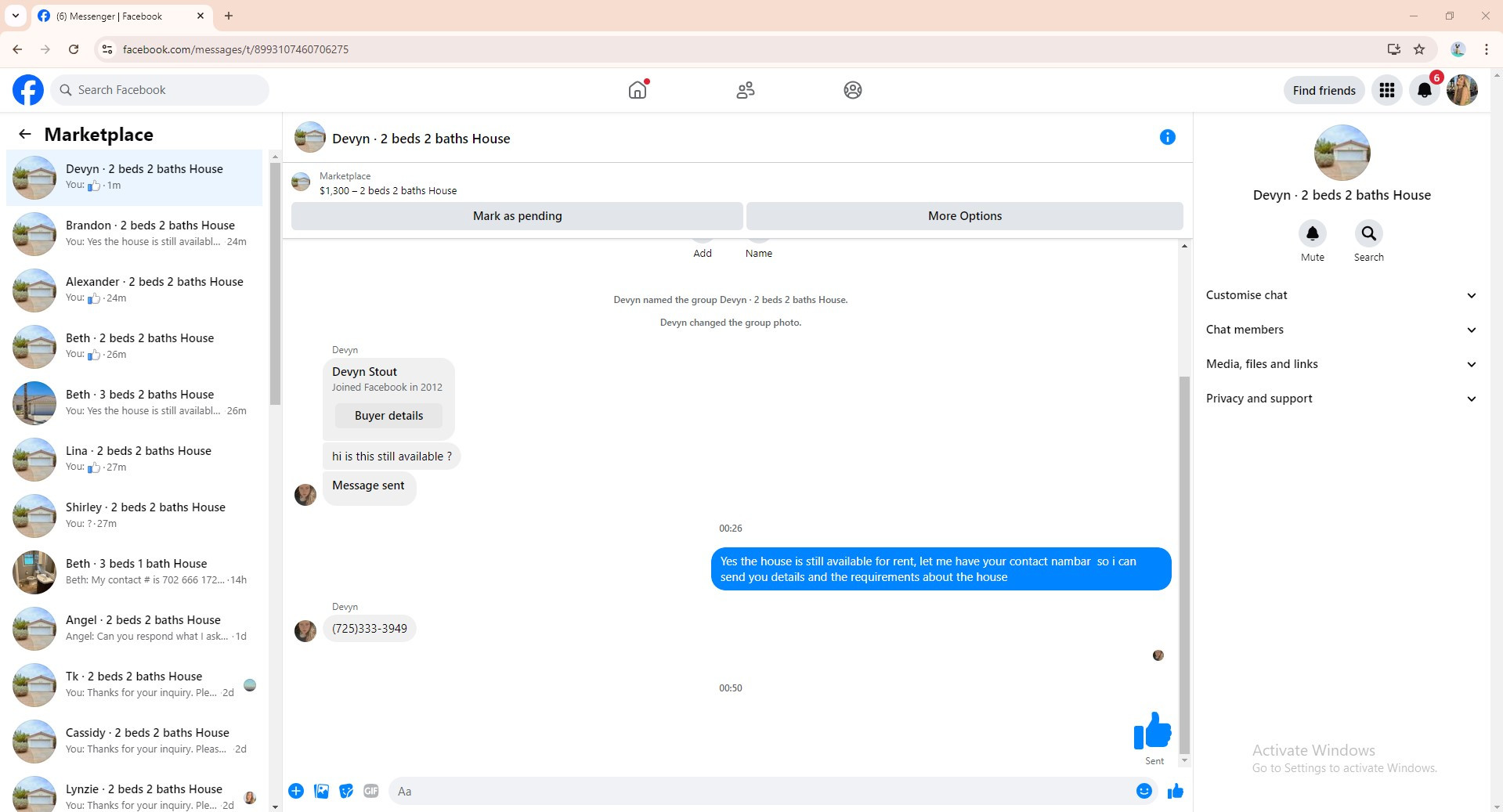Screen dimensions: 1503x812
Task: Choose a sticker icon
Action: coord(346,791)
